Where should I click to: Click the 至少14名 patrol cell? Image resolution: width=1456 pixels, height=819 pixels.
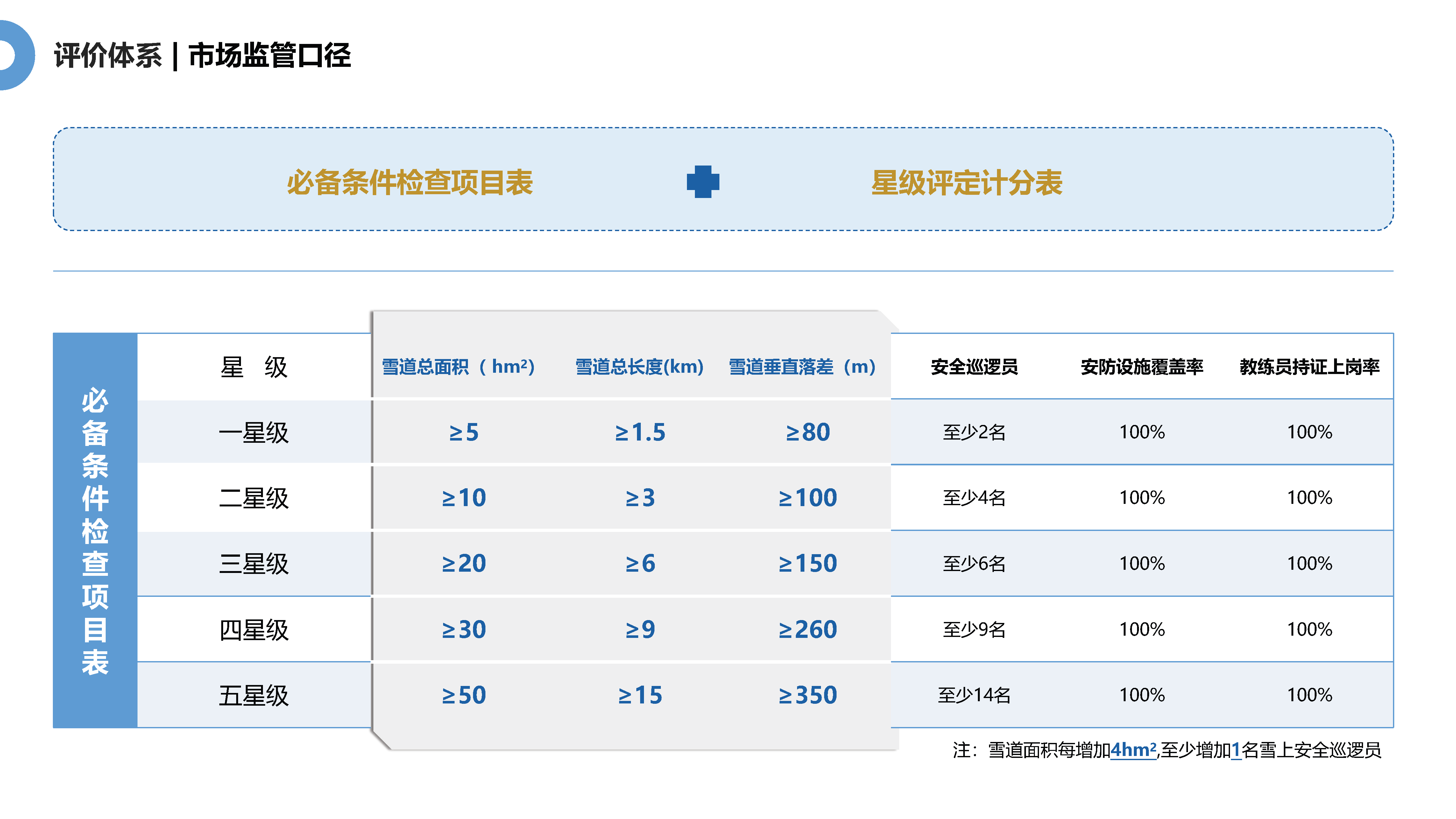pos(974,695)
